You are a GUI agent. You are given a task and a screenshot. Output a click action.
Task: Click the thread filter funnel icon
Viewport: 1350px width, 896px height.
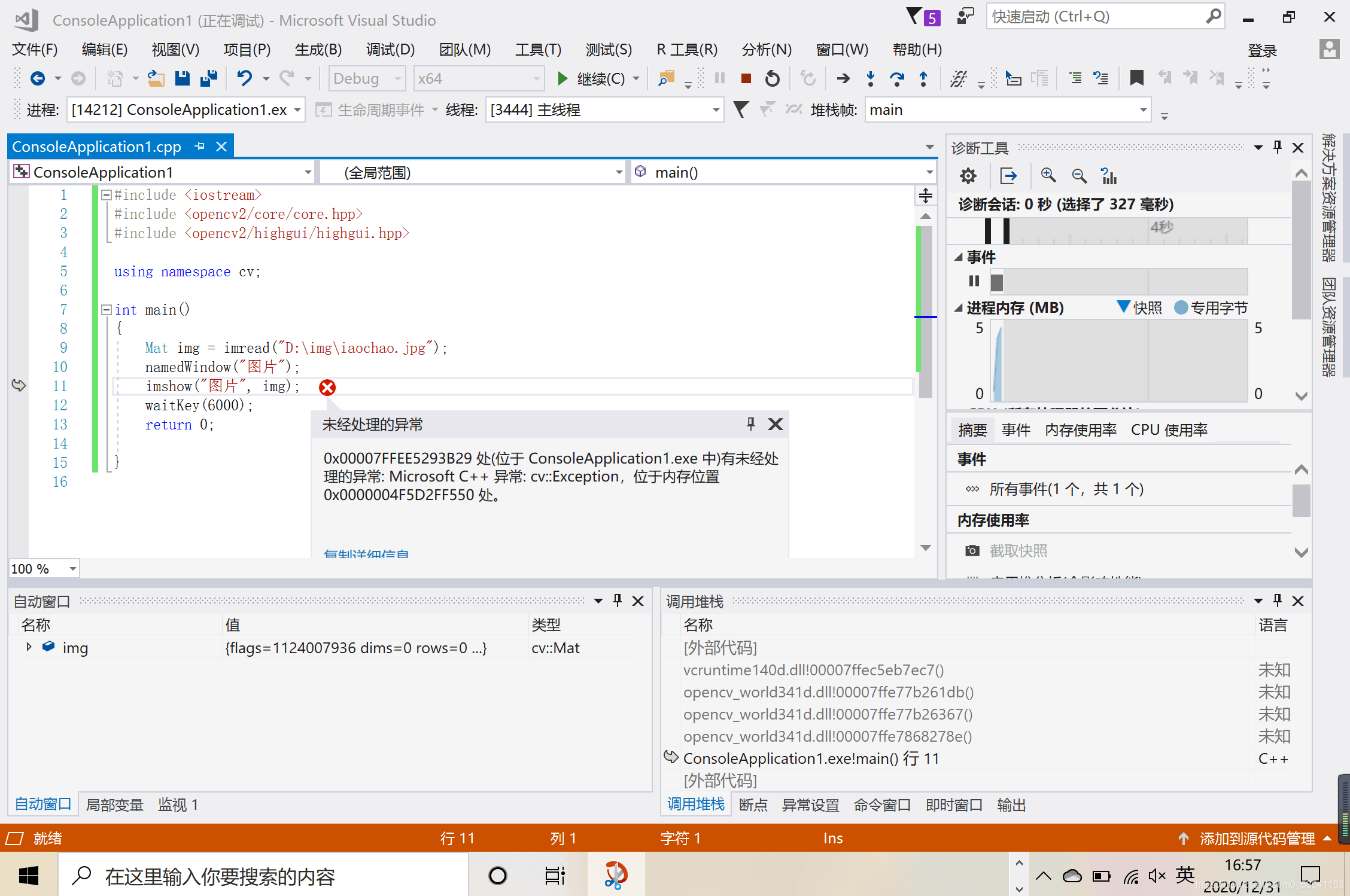[741, 110]
